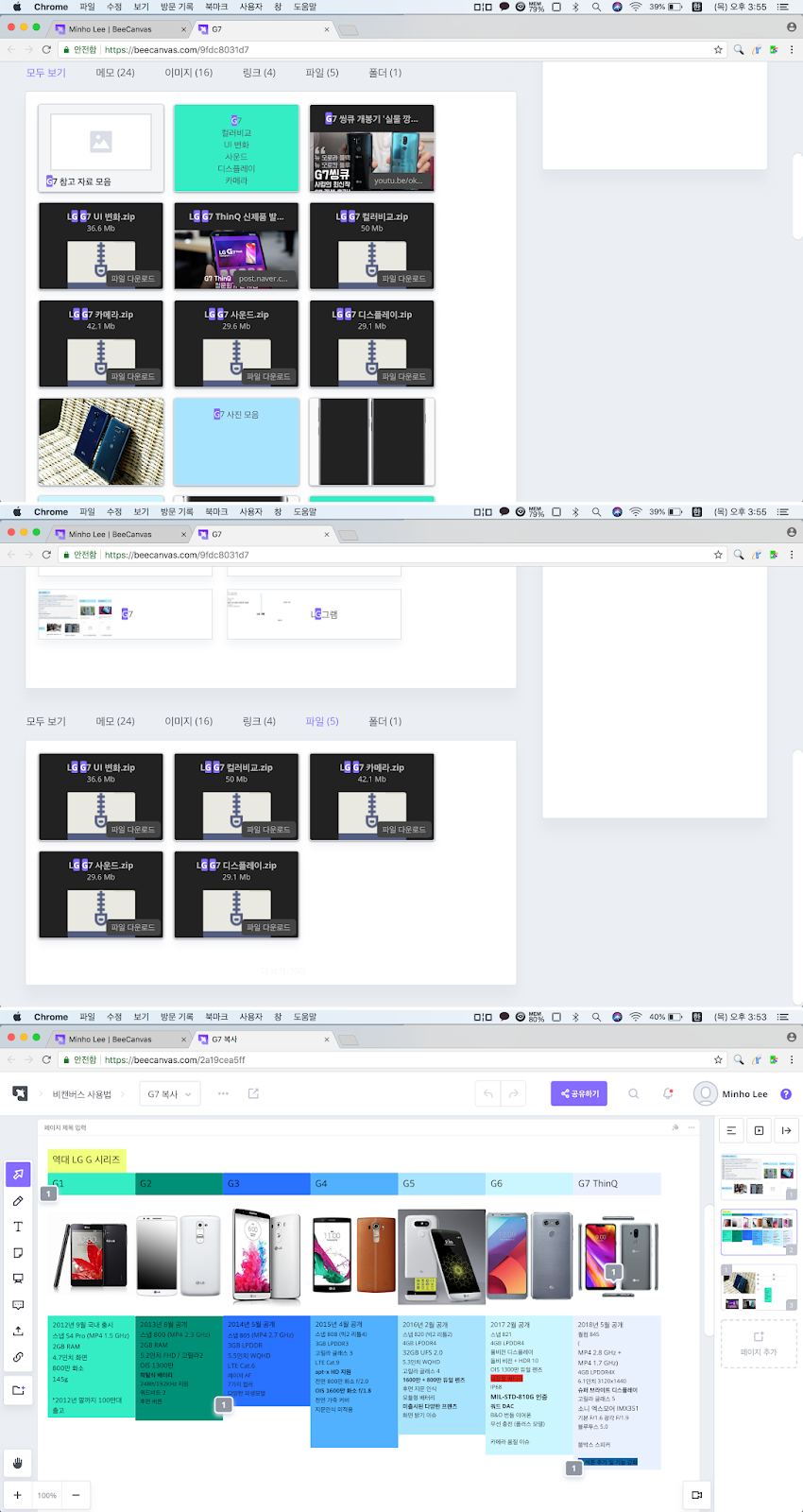Viewport: 803px width, 1512px height.
Task: Open the notifications bell
Action: (668, 1093)
